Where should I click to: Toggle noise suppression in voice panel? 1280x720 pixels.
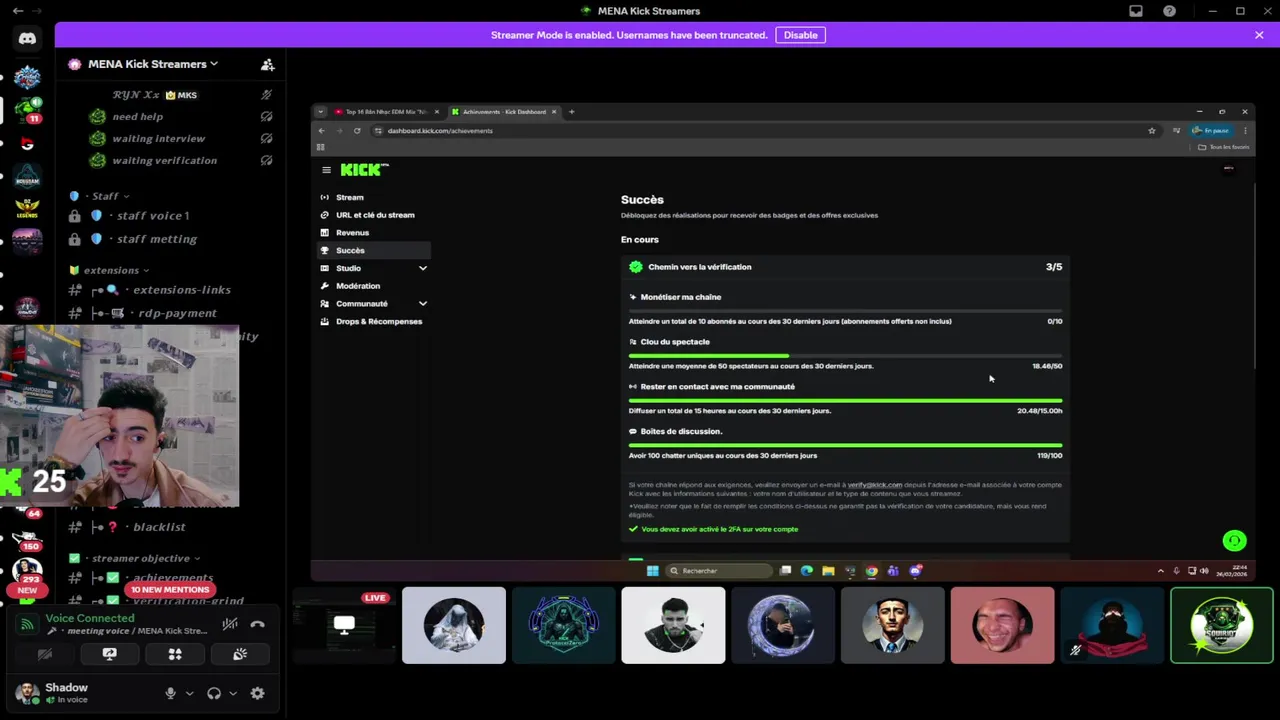pyautogui.click(x=230, y=624)
